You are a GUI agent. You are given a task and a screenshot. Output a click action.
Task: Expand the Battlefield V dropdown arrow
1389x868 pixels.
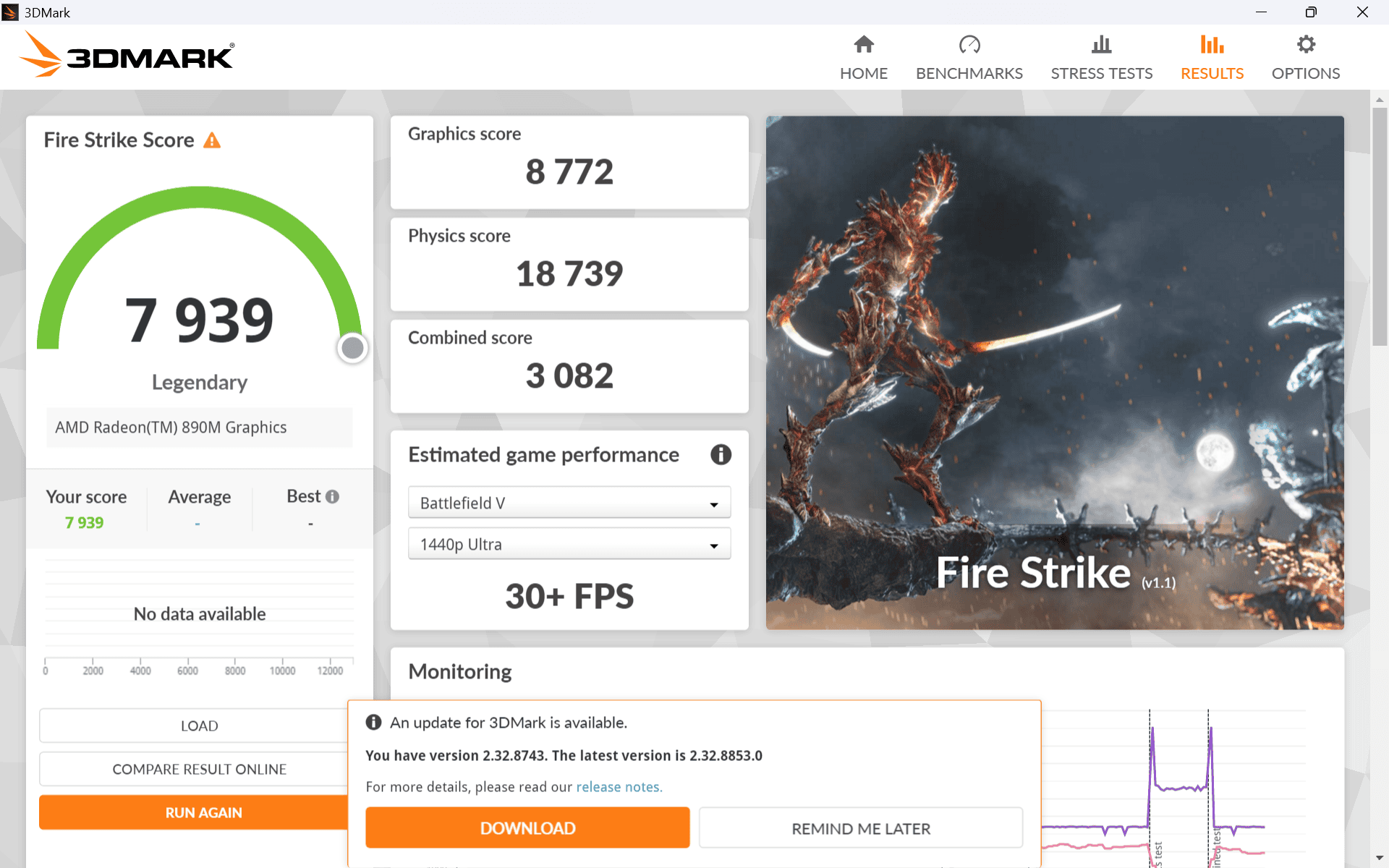point(713,503)
